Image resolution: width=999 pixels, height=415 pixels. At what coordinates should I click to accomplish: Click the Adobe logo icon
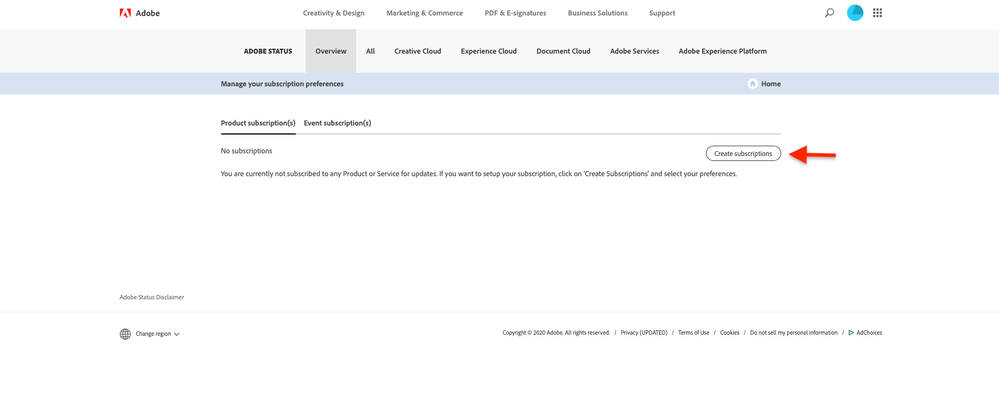click(125, 13)
